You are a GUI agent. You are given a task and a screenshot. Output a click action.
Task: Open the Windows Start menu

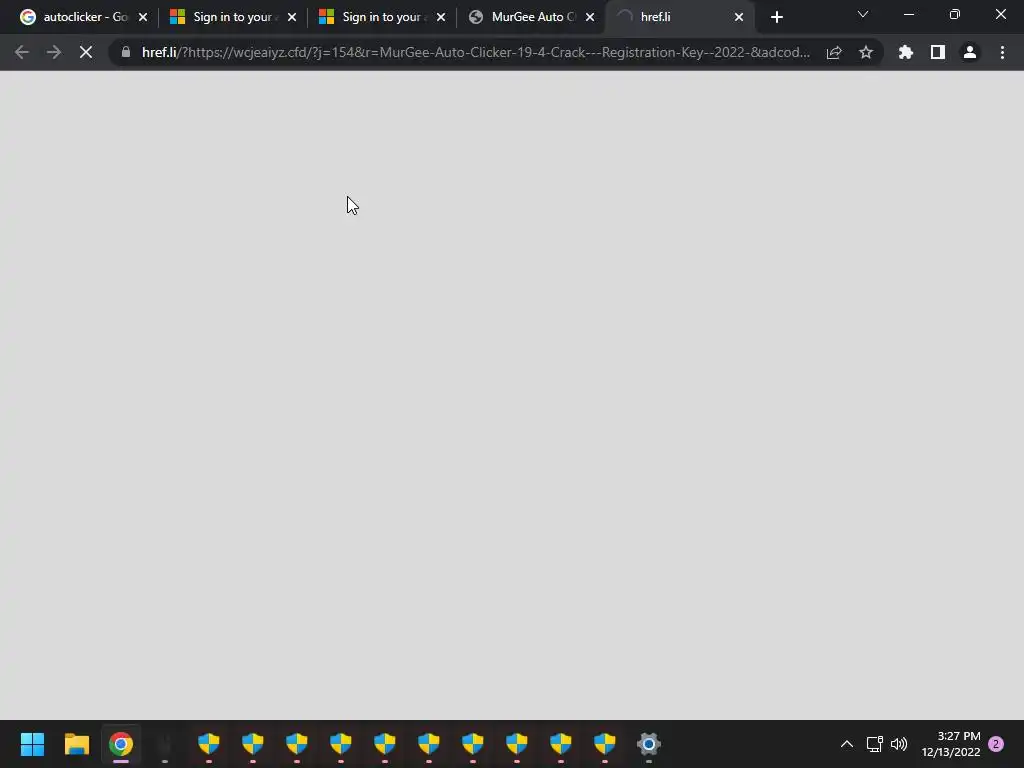[x=33, y=744]
